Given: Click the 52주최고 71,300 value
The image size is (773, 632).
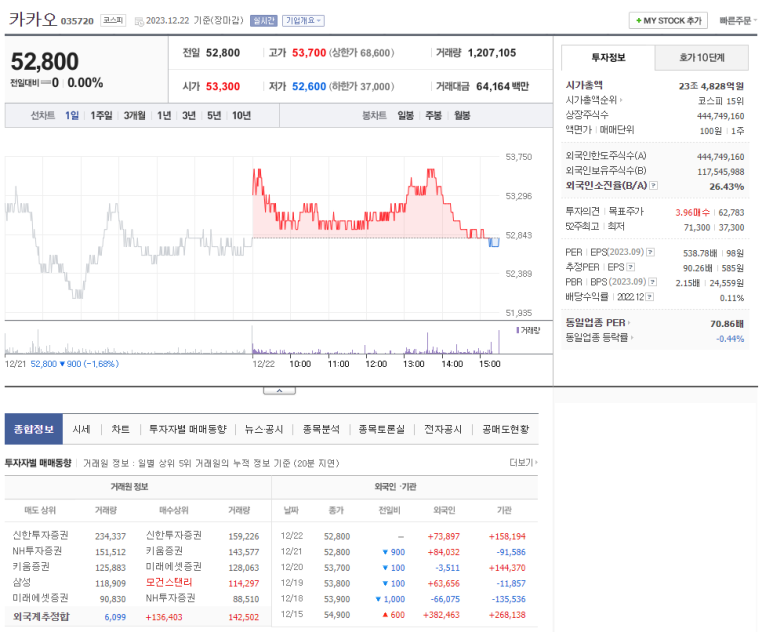Looking at the screenshot, I should coord(697,227).
